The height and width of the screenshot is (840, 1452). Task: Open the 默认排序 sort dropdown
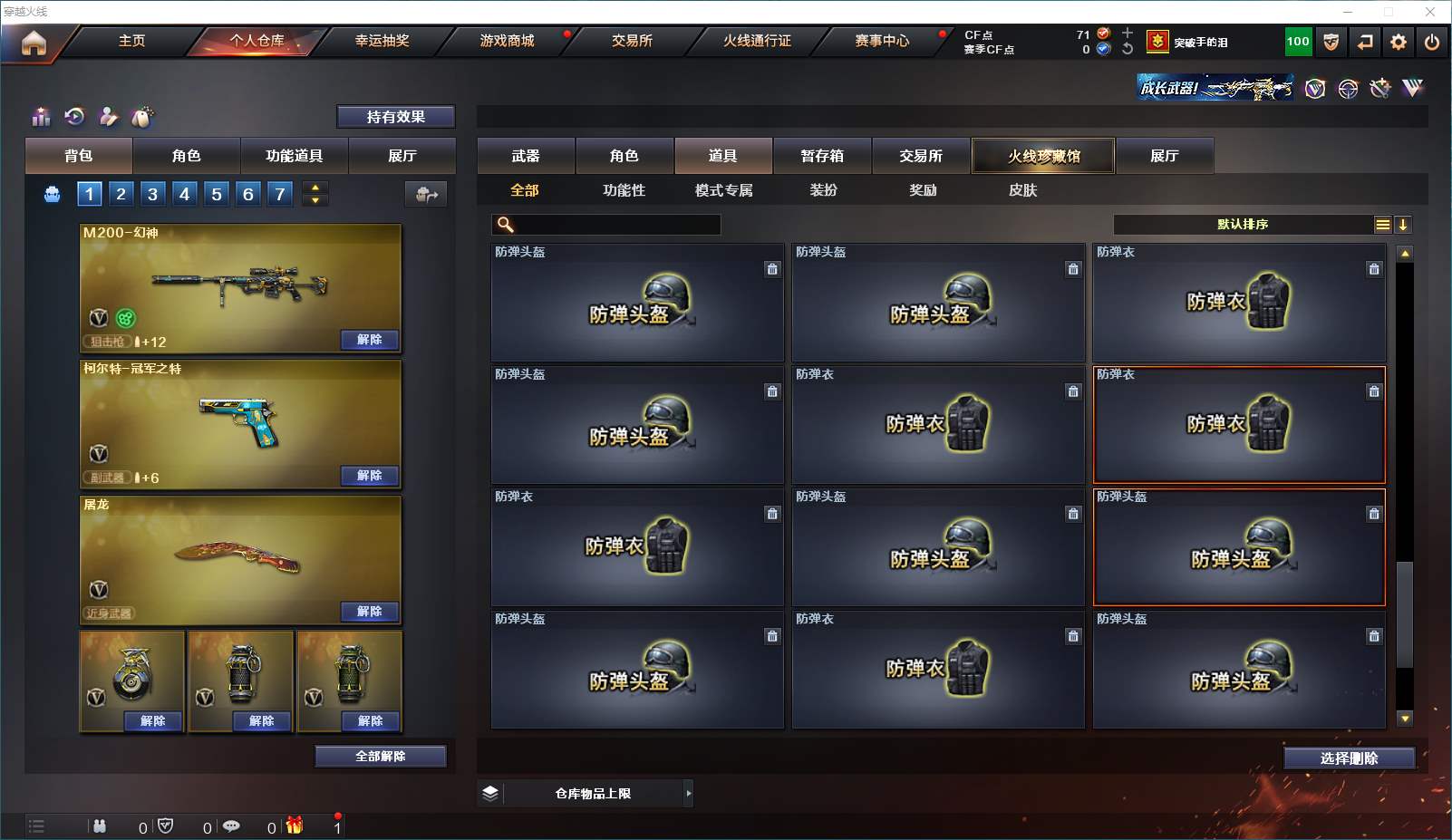1243,225
